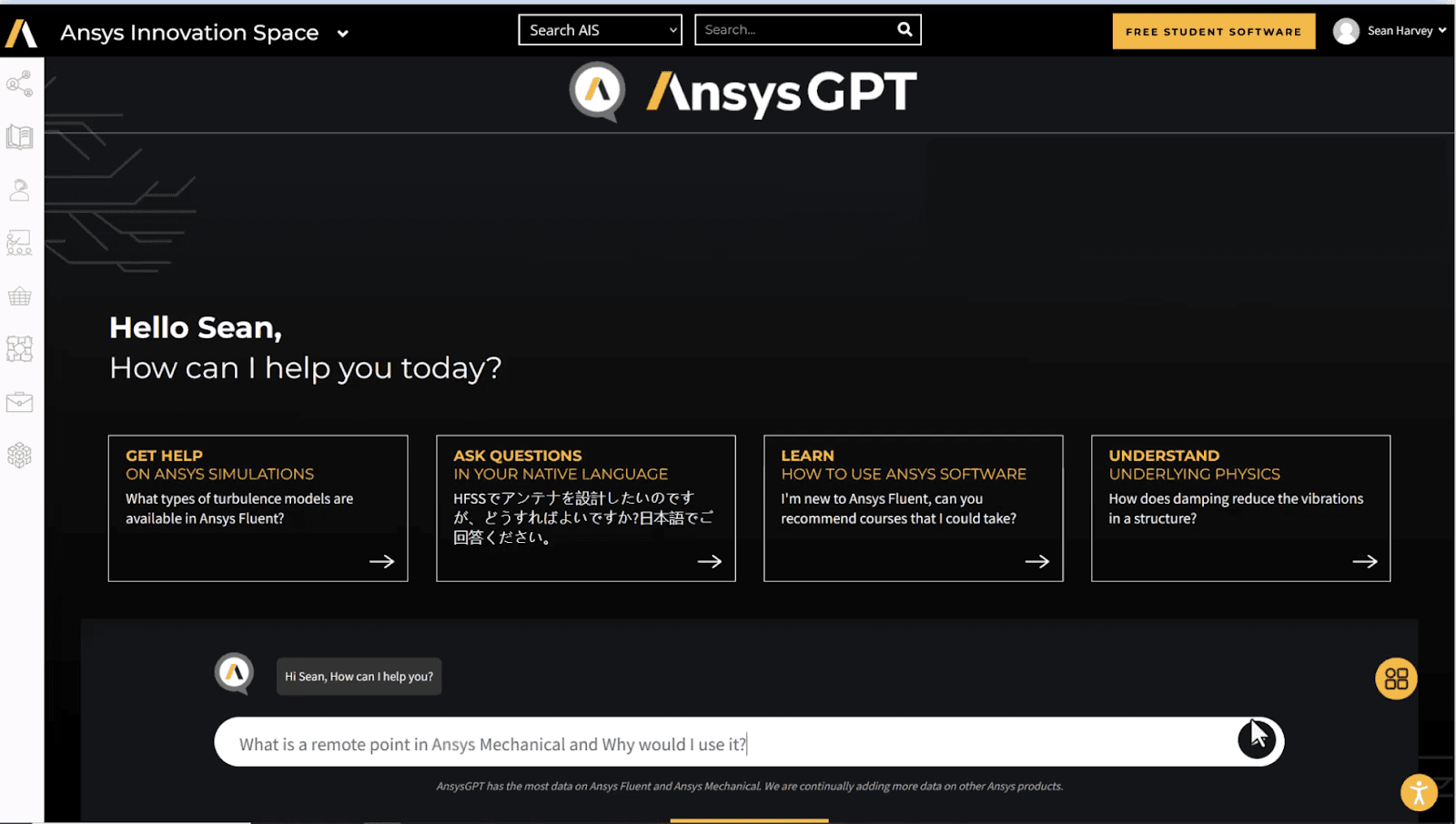Open the Search AIS scope dropdown
This screenshot has width=1456, height=824.
600,30
